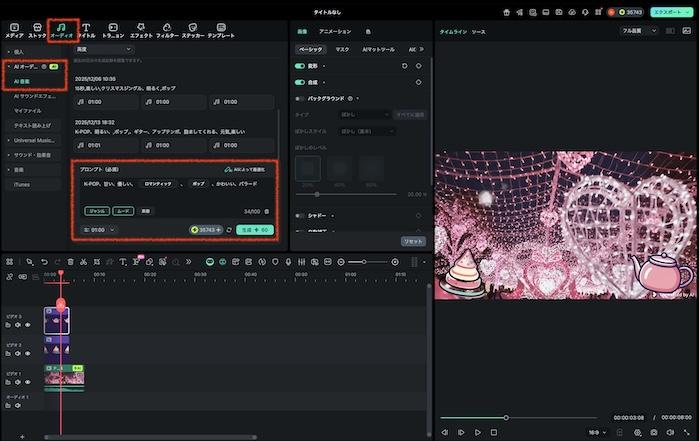Switch to the マスク sub-tab
The image size is (699, 441).
click(342, 49)
